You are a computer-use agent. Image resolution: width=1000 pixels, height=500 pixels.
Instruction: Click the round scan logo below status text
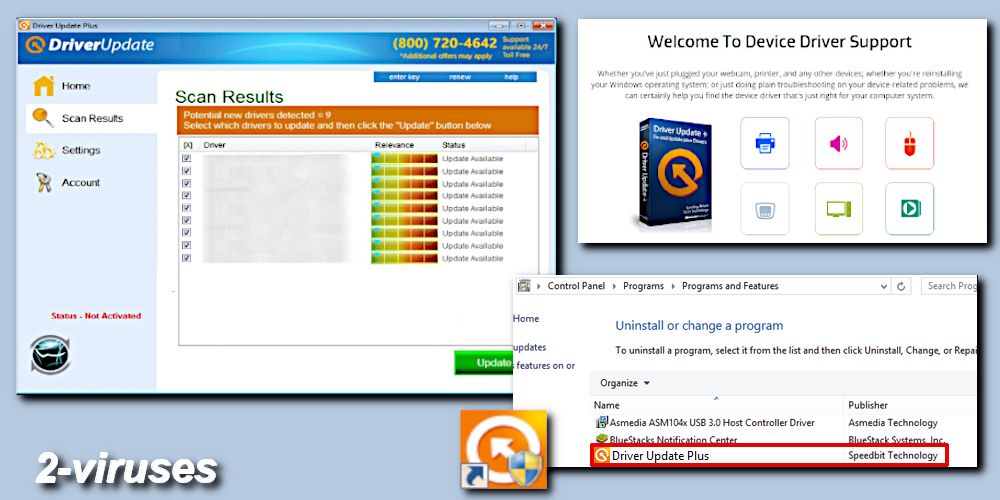(50, 355)
